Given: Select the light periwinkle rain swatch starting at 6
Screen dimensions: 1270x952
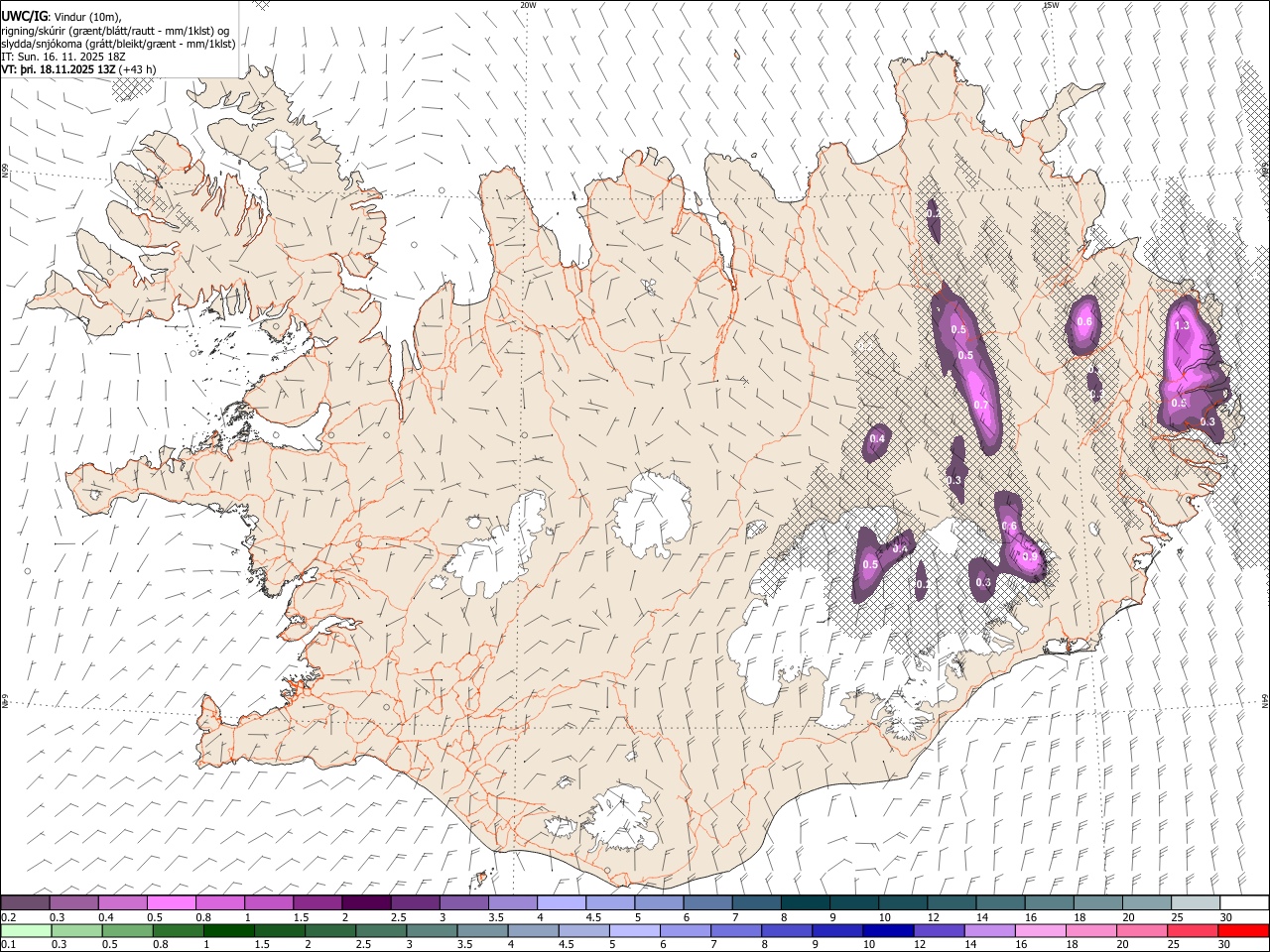Looking at the screenshot, I should (x=685, y=930).
